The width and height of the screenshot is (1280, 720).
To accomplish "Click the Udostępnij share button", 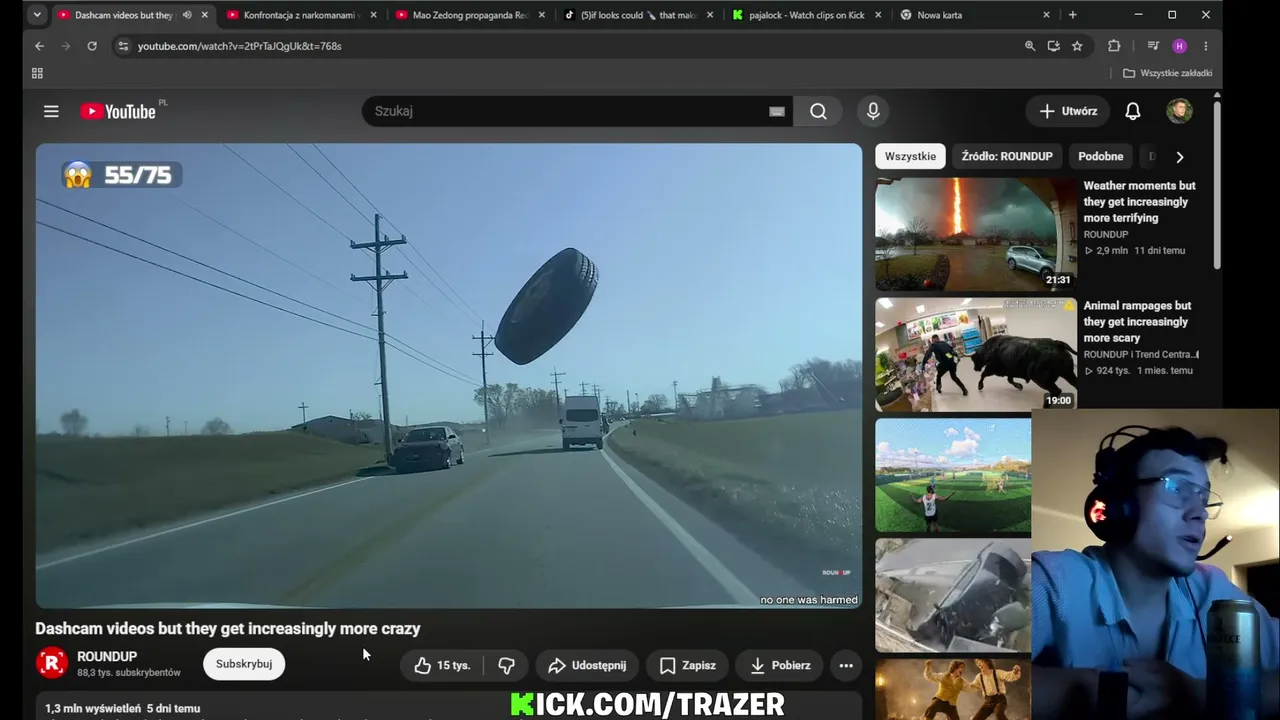I will tap(588, 665).
